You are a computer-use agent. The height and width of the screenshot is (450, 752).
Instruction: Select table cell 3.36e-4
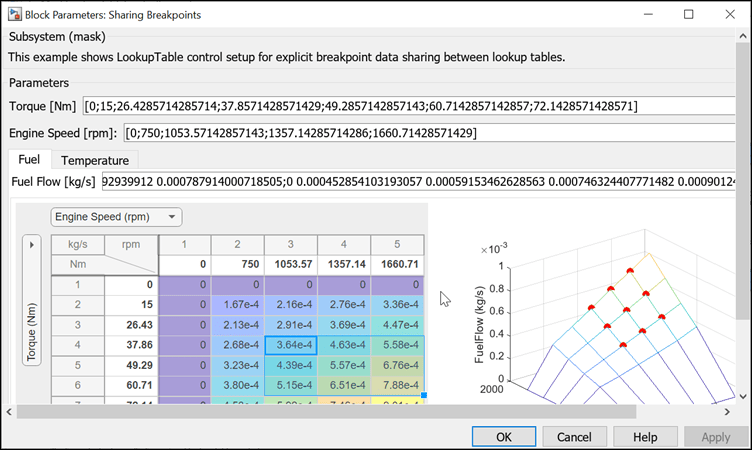point(397,305)
